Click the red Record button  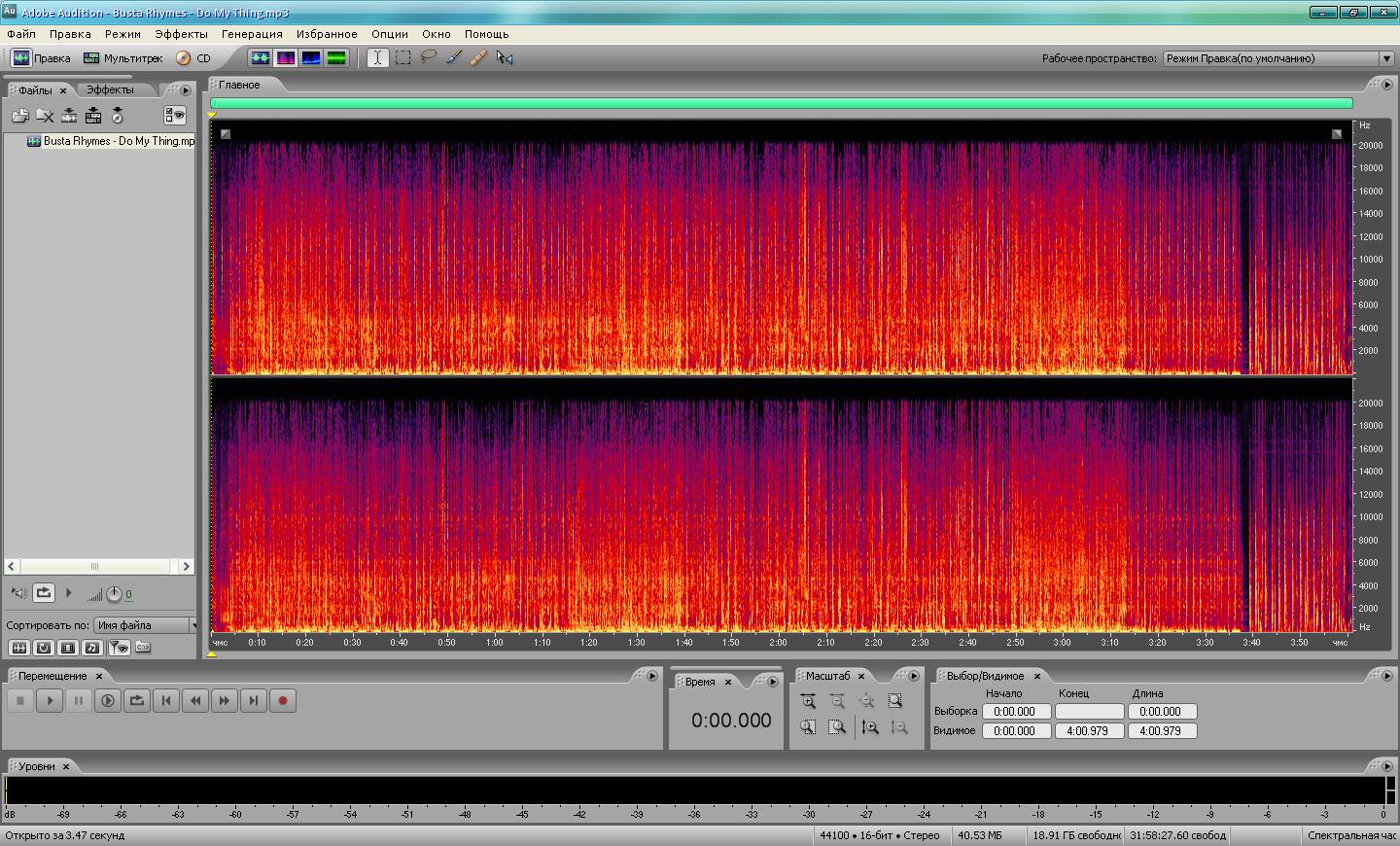click(283, 700)
